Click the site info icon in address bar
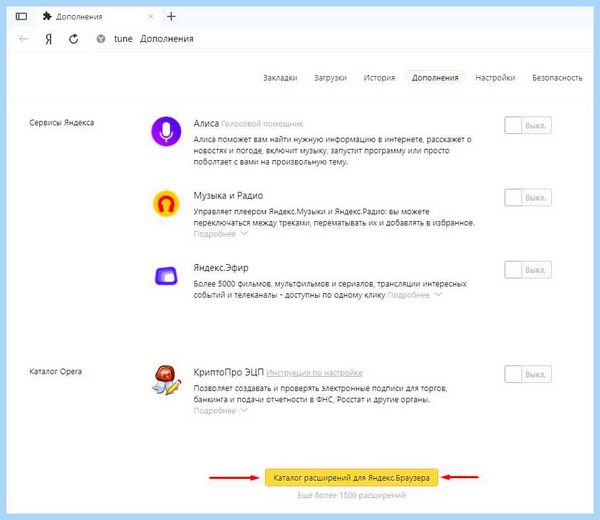 (x=101, y=39)
